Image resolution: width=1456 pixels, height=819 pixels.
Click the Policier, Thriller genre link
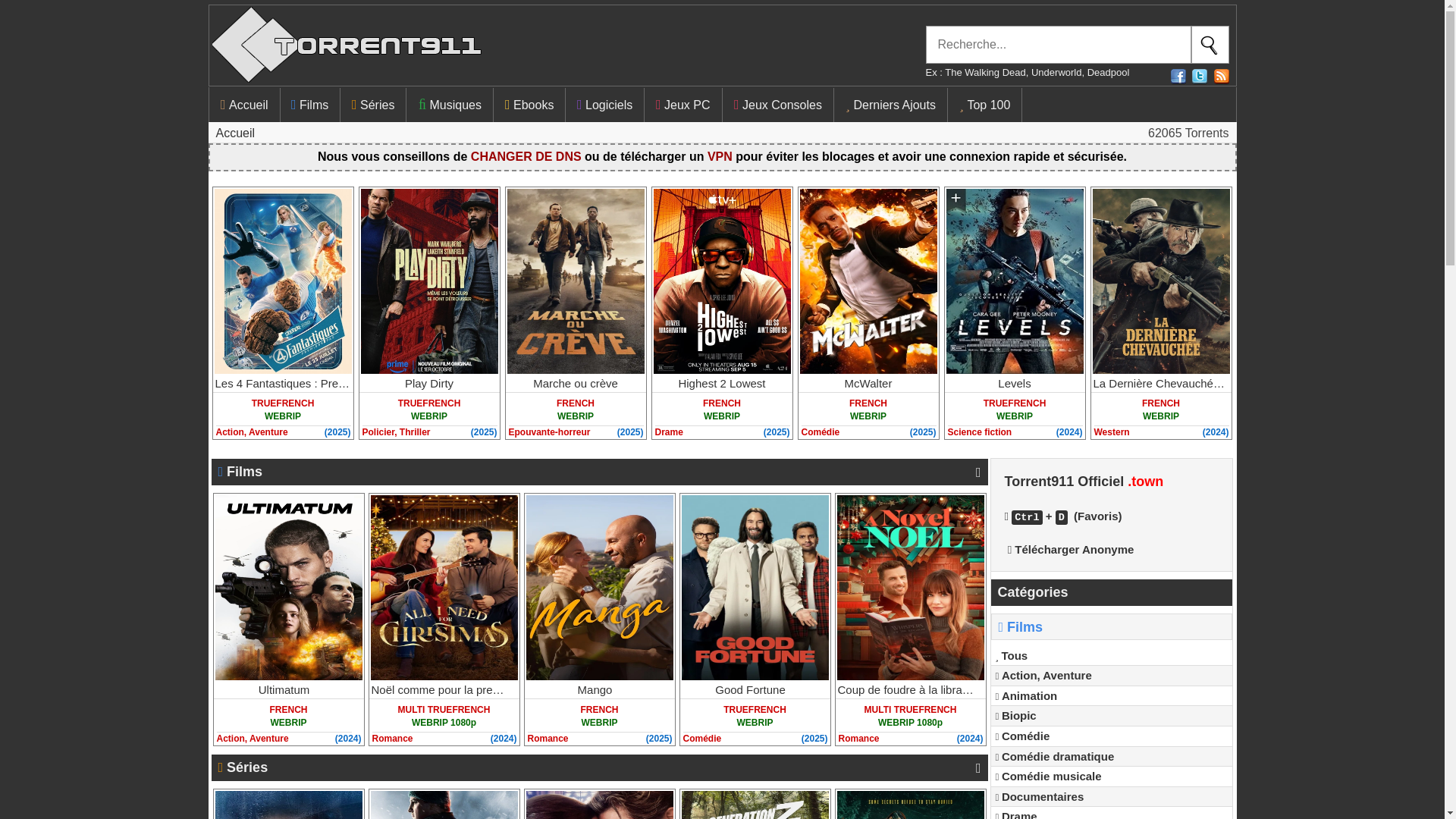[396, 432]
